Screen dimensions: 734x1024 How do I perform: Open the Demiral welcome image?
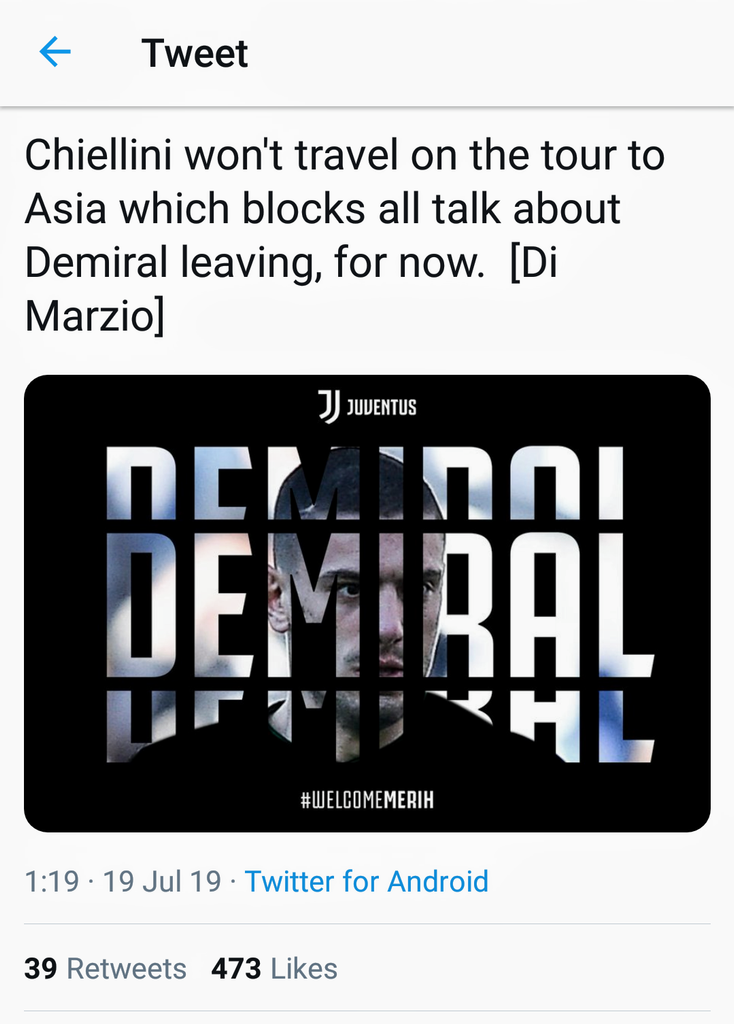click(x=367, y=603)
